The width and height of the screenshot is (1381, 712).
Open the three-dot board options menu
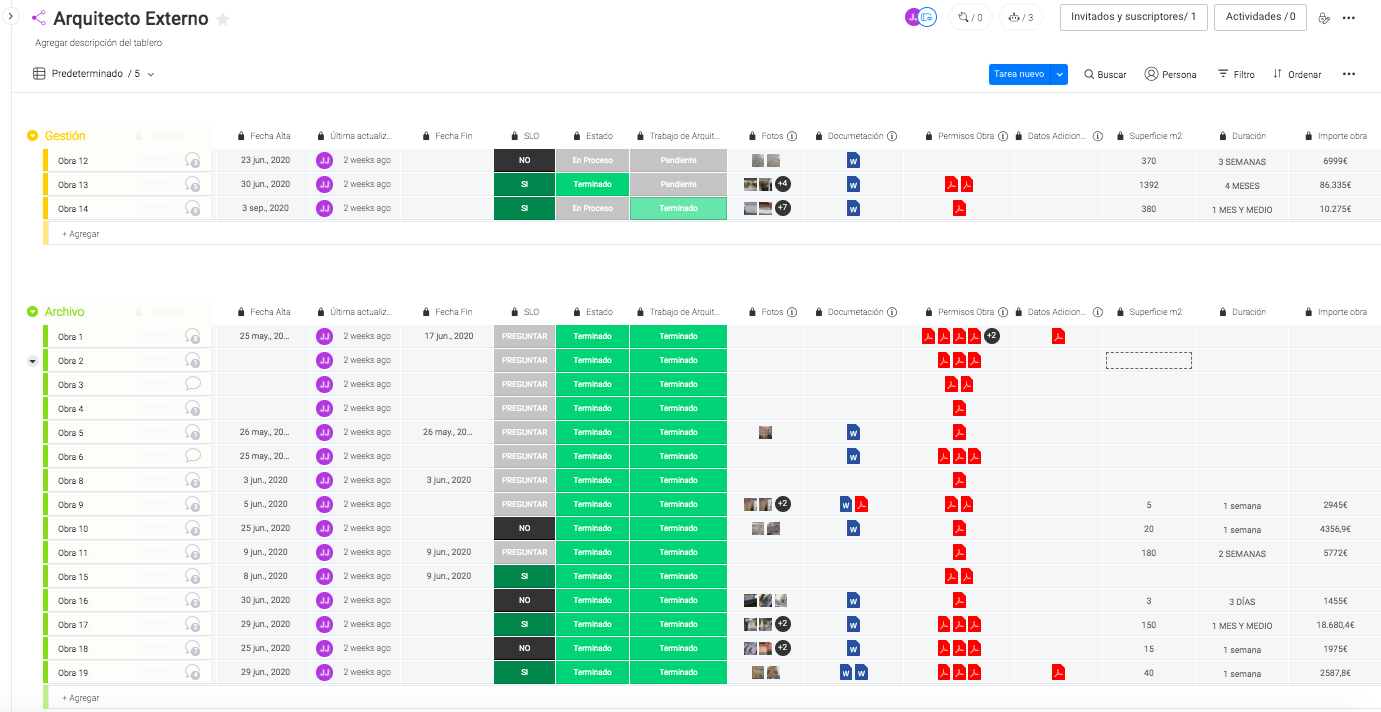pyautogui.click(x=1349, y=74)
